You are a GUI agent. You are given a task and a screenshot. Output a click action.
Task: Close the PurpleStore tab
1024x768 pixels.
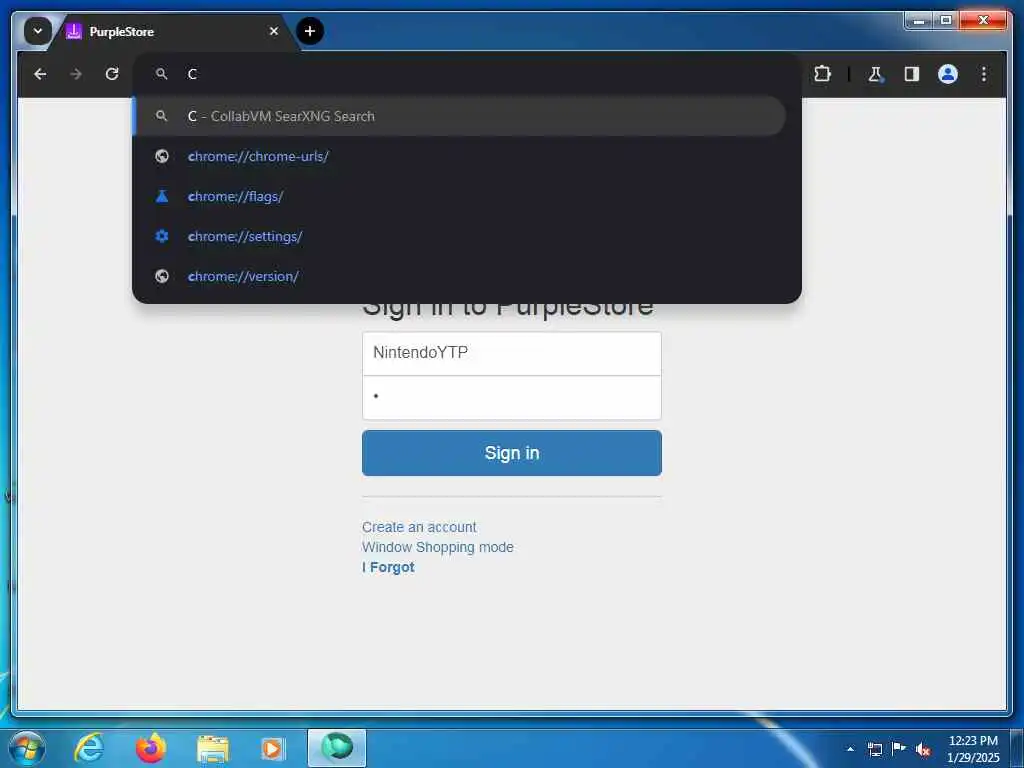click(x=274, y=31)
